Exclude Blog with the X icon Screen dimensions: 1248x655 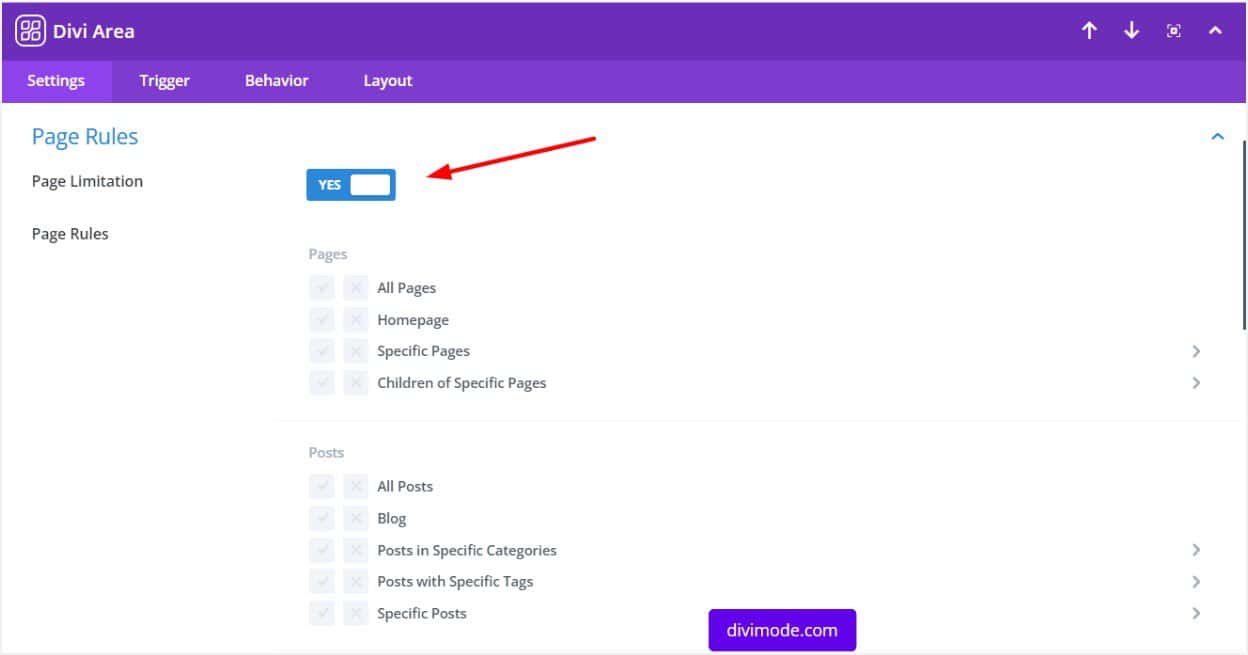click(x=356, y=519)
